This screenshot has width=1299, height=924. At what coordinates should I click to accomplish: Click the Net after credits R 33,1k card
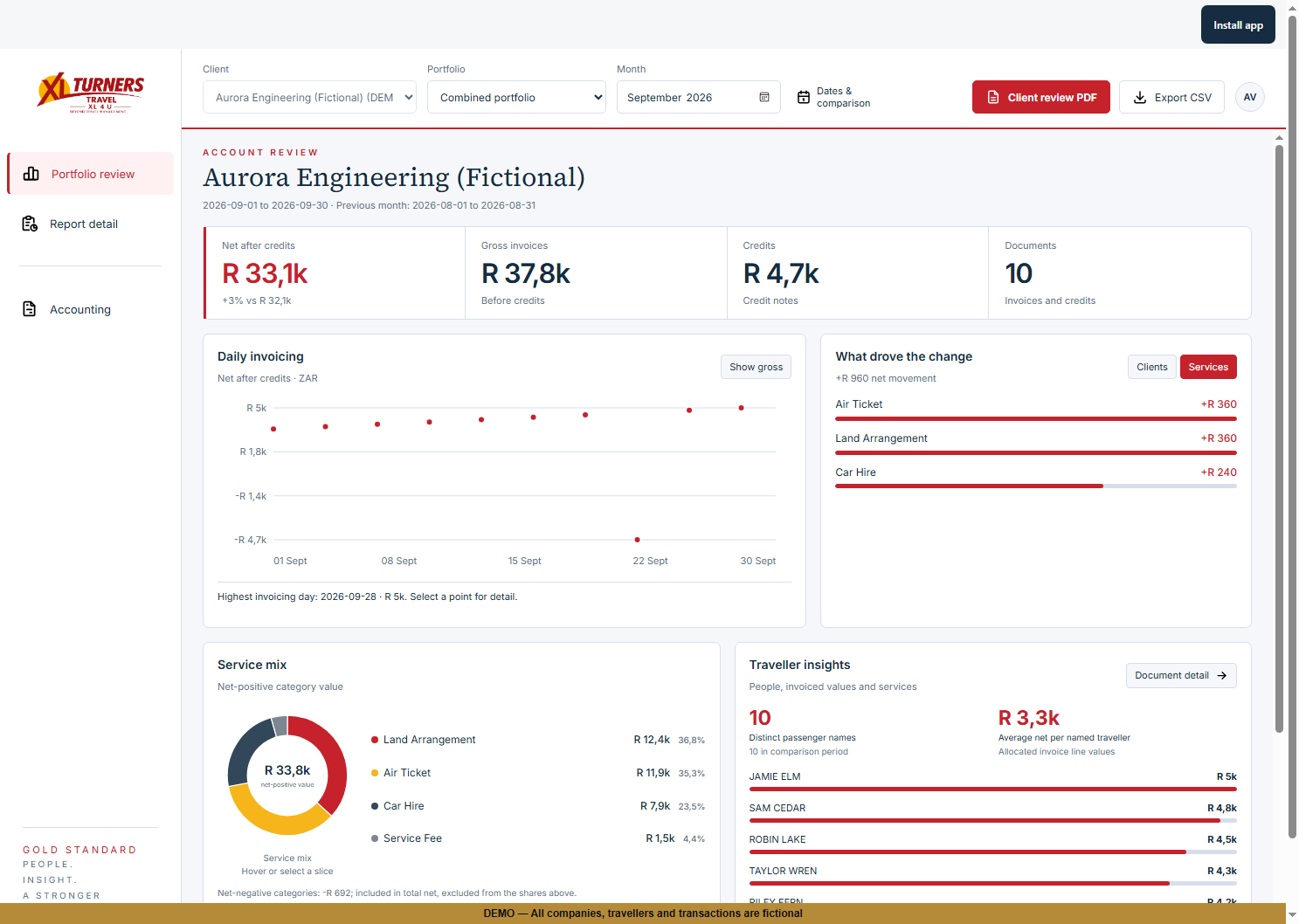pos(335,273)
